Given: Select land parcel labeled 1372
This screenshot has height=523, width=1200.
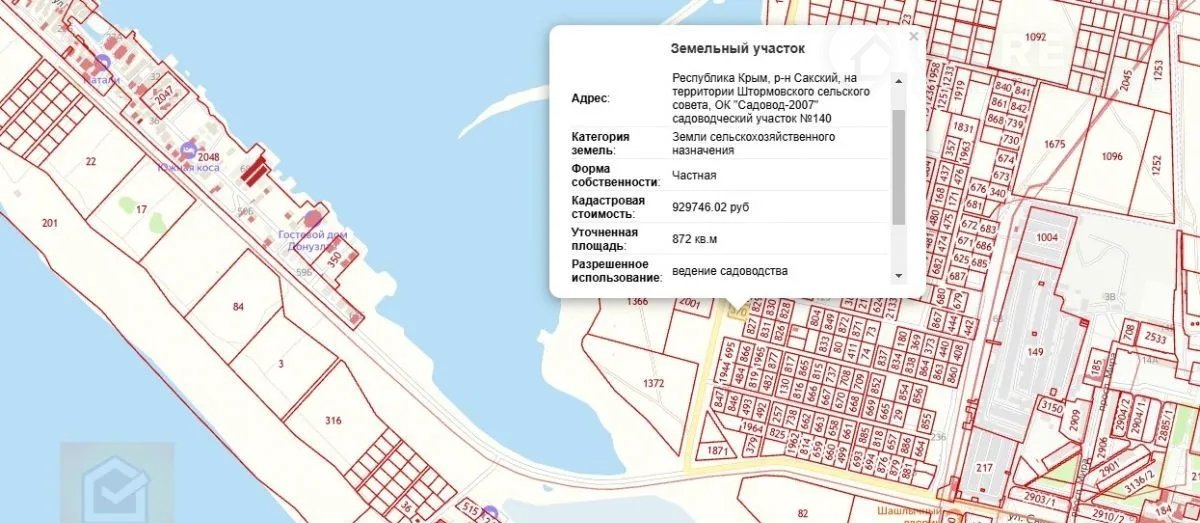Looking at the screenshot, I should tap(654, 383).
